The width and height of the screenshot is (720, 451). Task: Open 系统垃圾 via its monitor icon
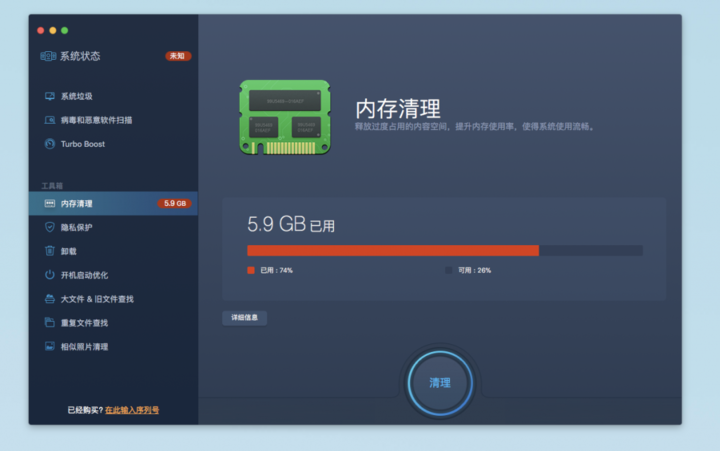point(49,96)
